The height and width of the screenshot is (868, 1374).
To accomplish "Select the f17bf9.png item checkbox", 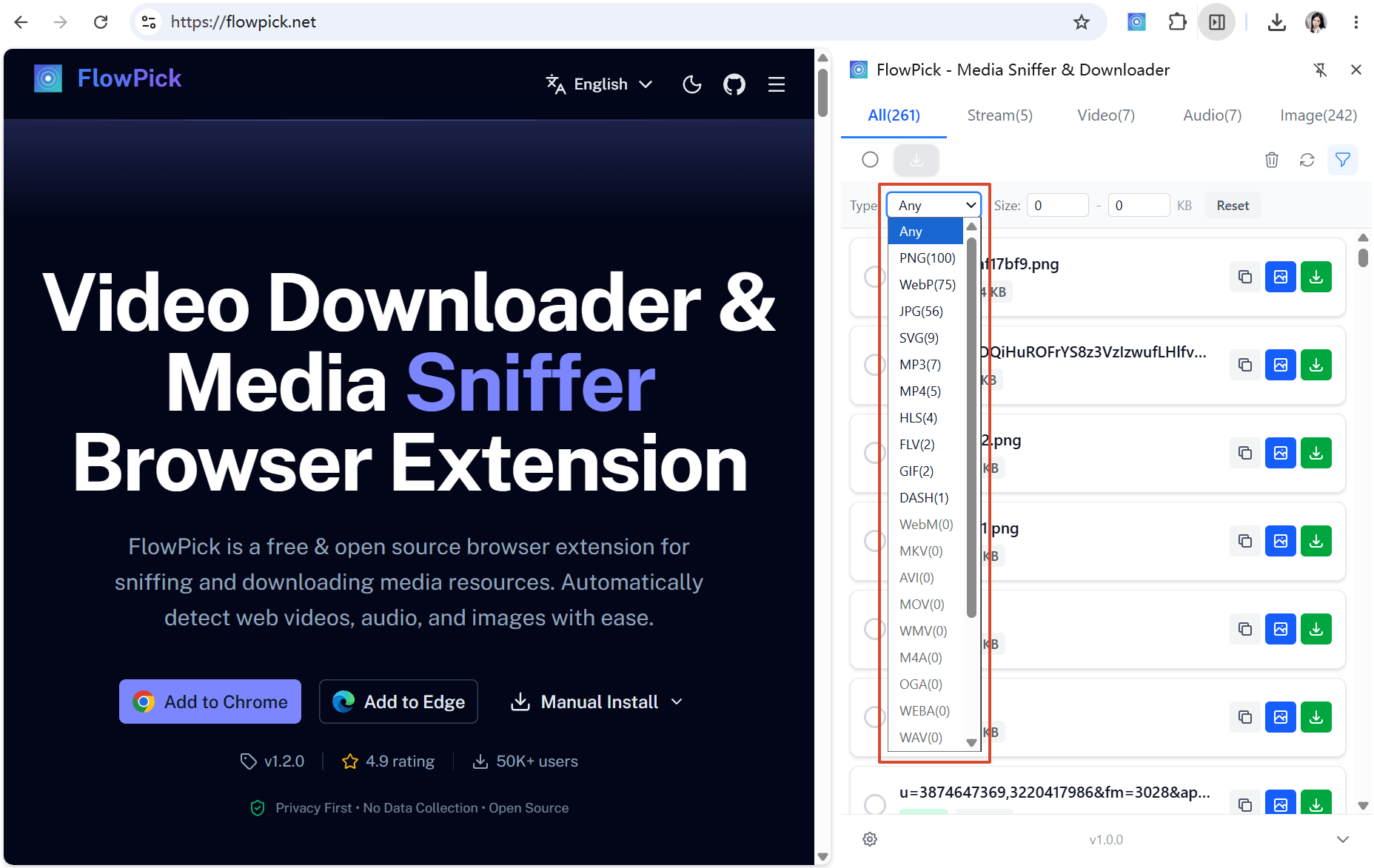I will click(874, 277).
